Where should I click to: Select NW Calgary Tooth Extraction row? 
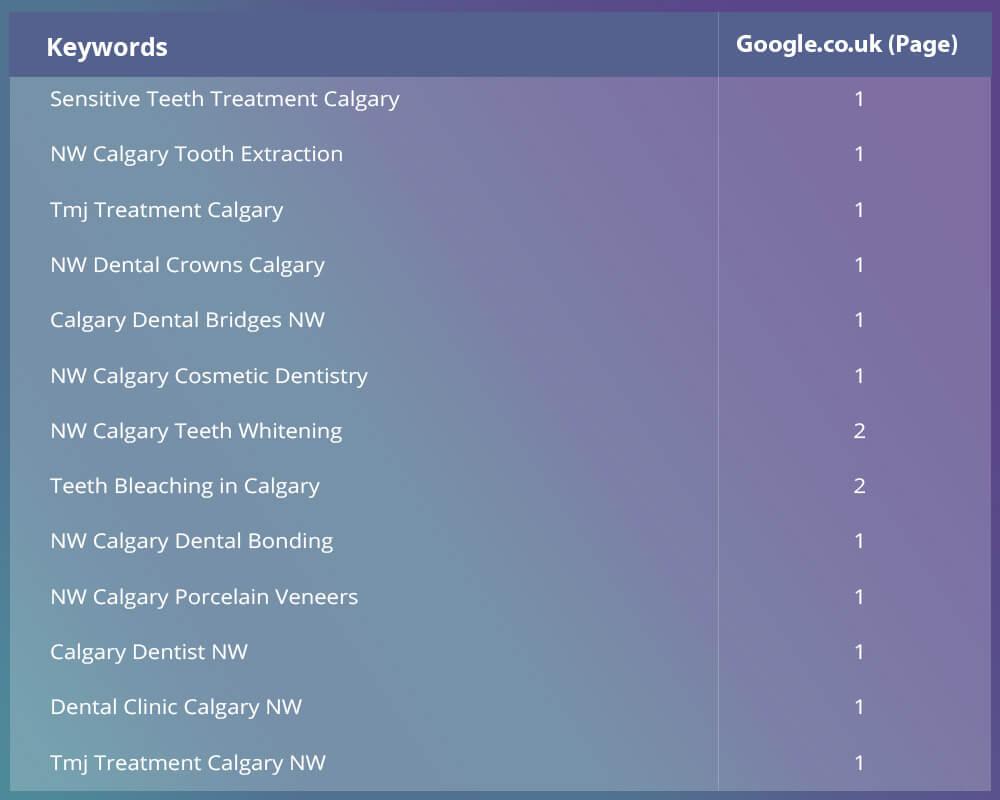pyautogui.click(x=500, y=154)
